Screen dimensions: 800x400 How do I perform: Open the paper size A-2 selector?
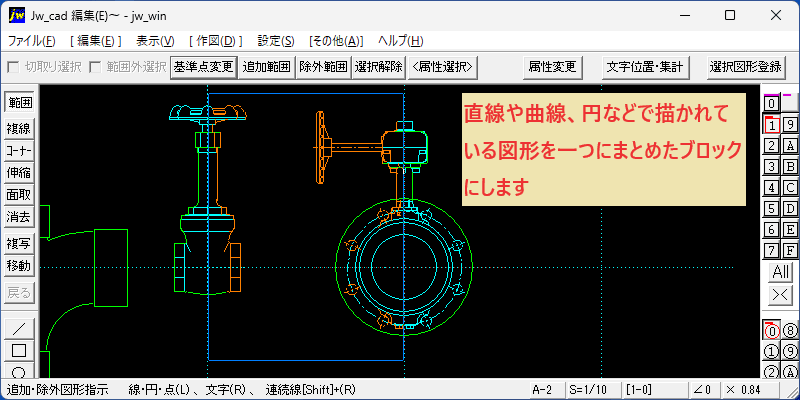546,390
